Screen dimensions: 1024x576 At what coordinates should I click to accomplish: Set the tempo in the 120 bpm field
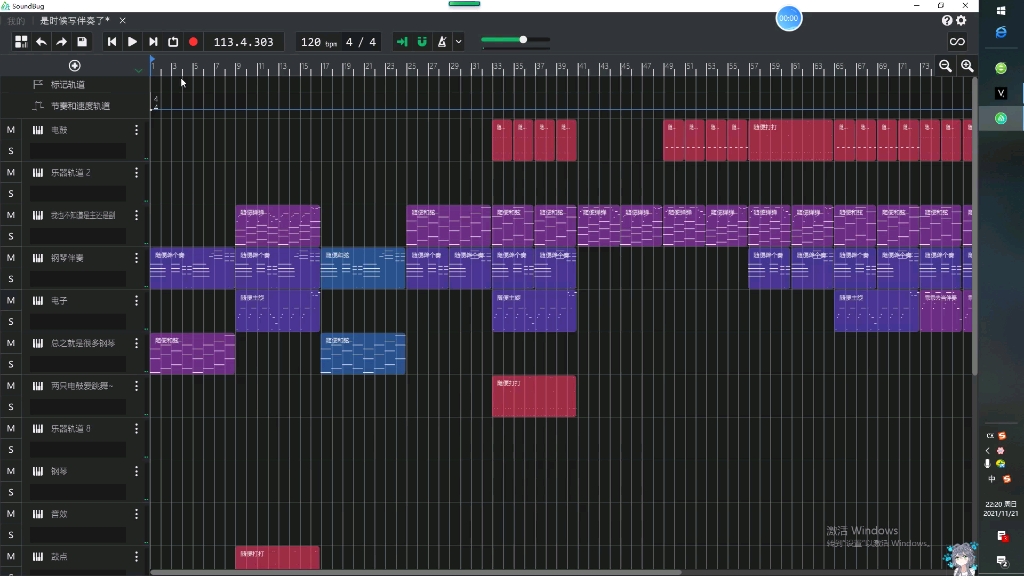point(318,42)
